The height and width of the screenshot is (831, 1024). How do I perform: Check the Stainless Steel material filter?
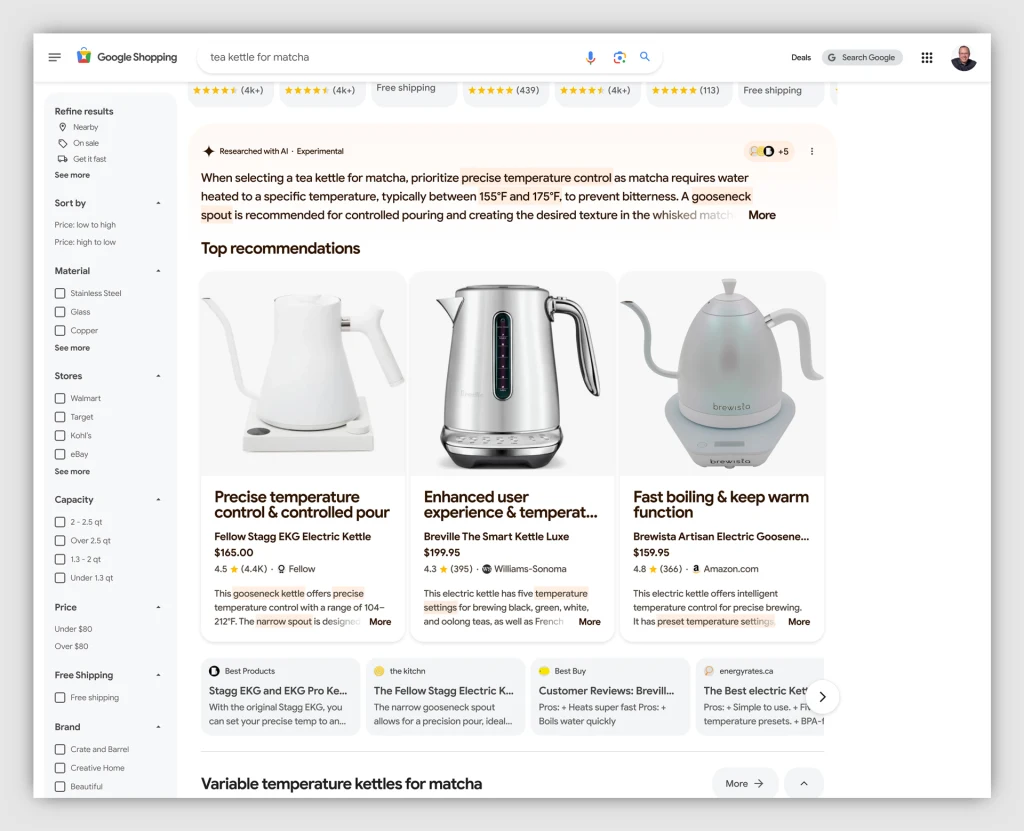60,293
